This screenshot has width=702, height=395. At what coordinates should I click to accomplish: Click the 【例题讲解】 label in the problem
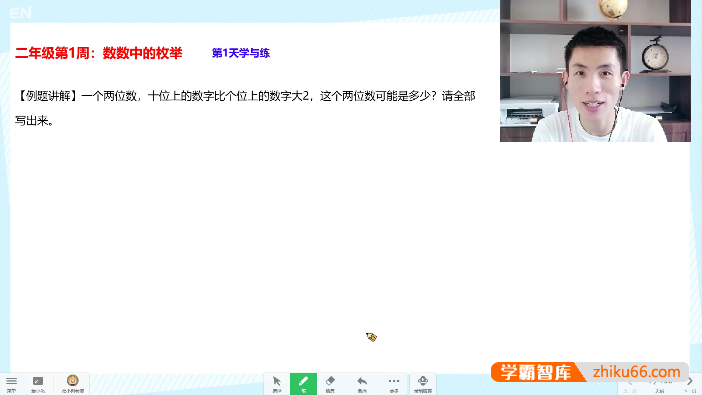[x=48, y=96]
